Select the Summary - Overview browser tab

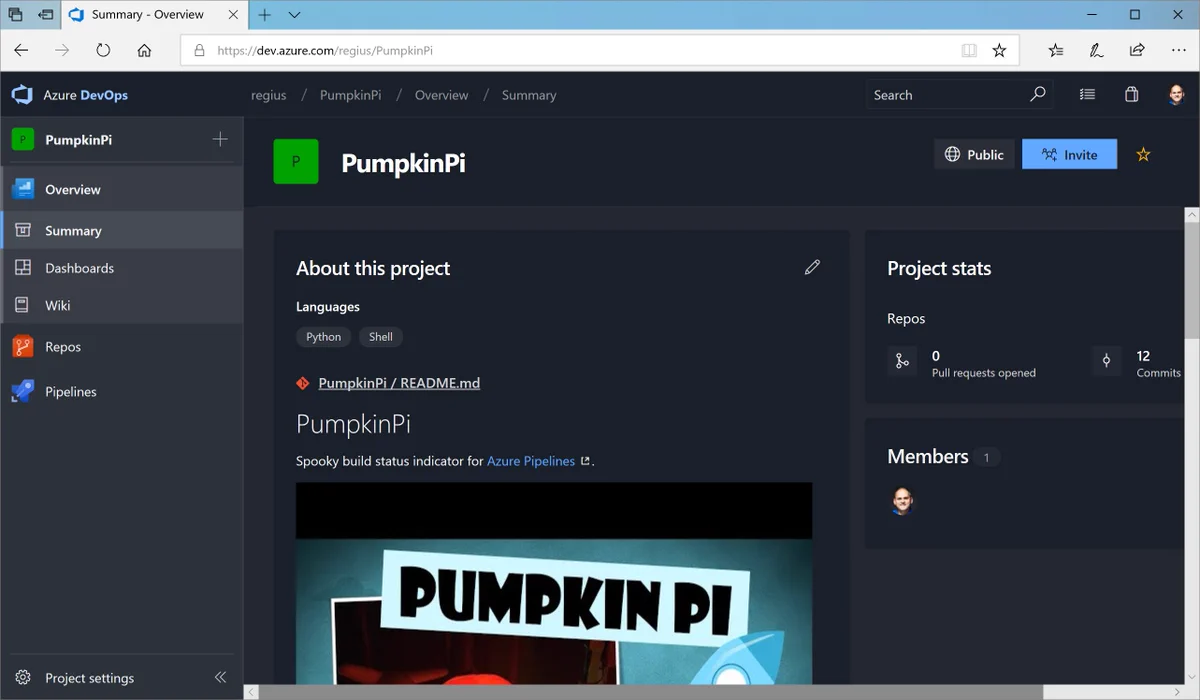[156, 15]
